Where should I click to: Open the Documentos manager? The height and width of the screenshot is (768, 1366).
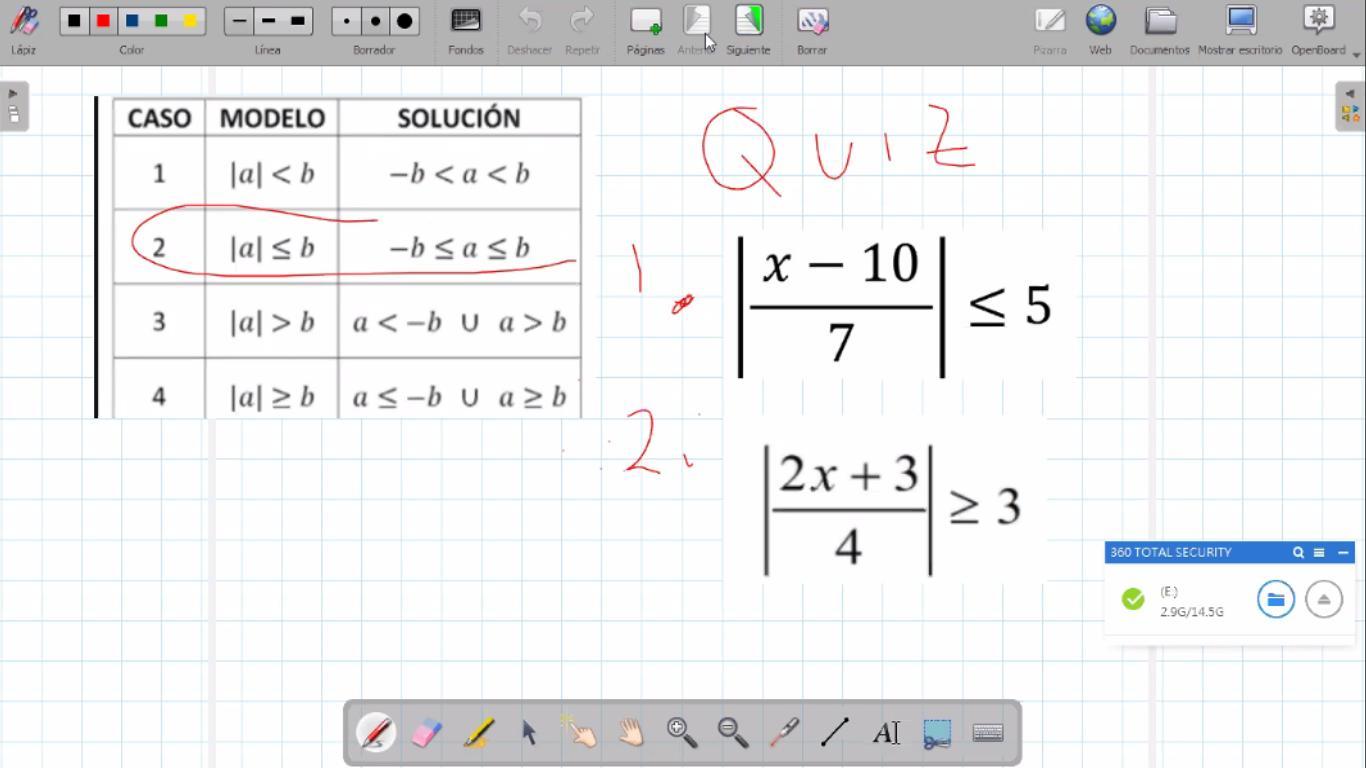pos(1160,30)
